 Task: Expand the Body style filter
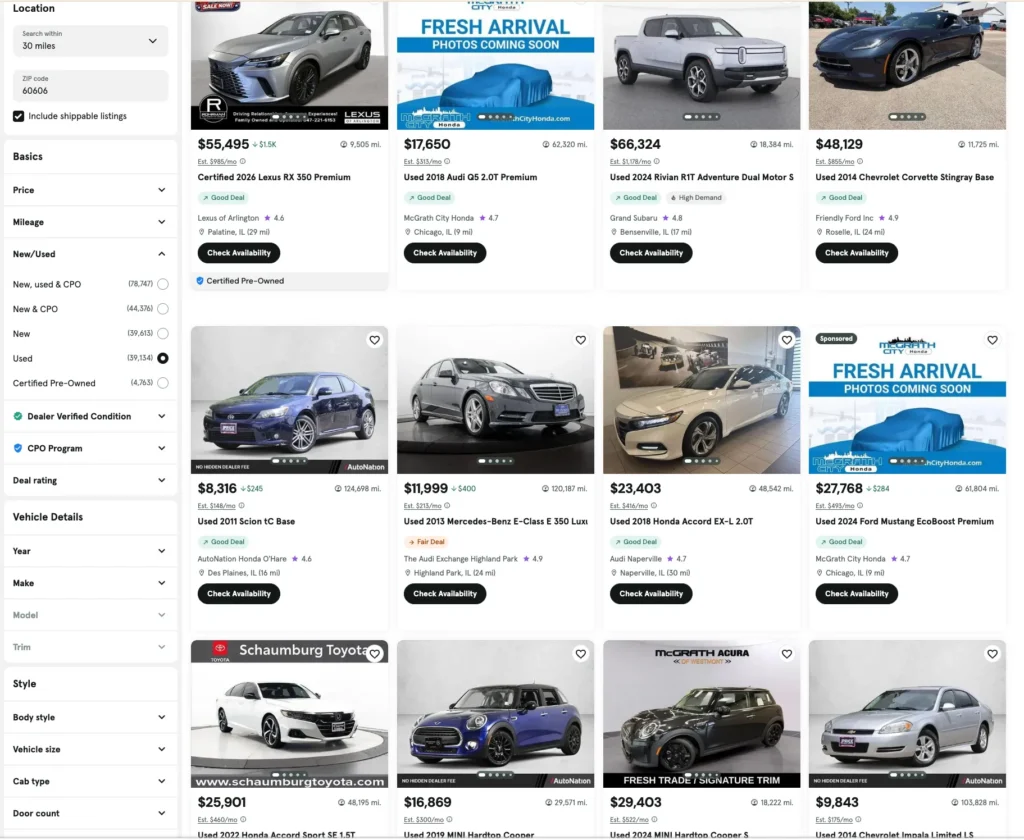[90, 717]
